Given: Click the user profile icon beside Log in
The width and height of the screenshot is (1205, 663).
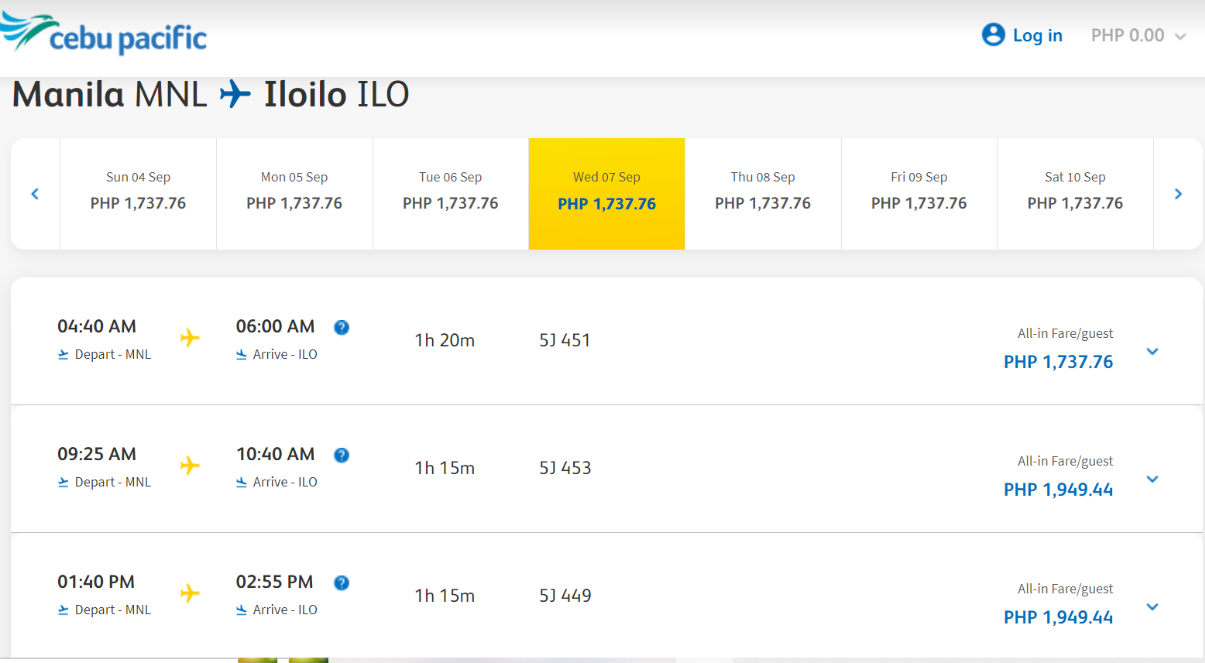Looking at the screenshot, I should (993, 35).
